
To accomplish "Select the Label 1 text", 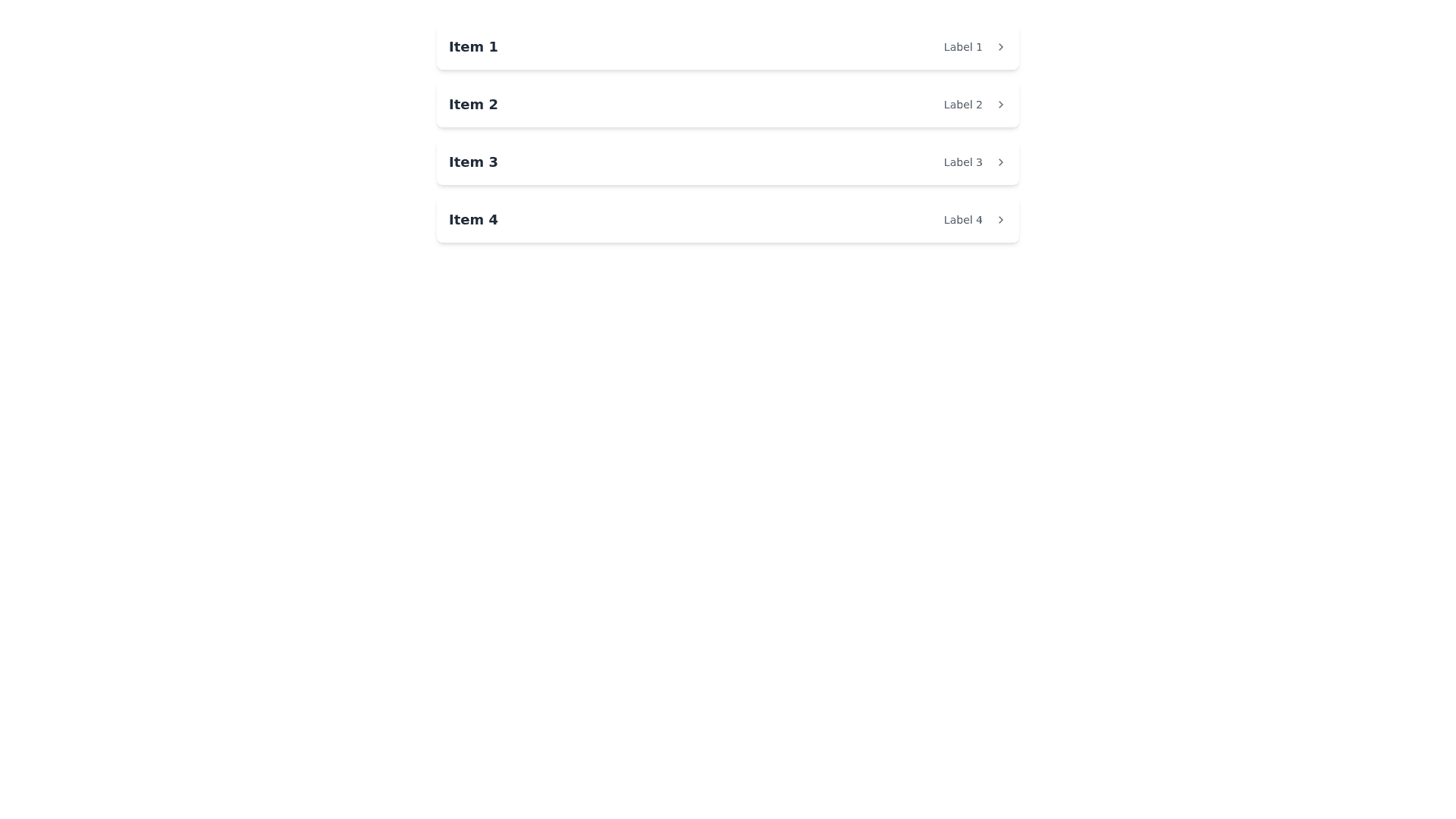I will pos(962,47).
